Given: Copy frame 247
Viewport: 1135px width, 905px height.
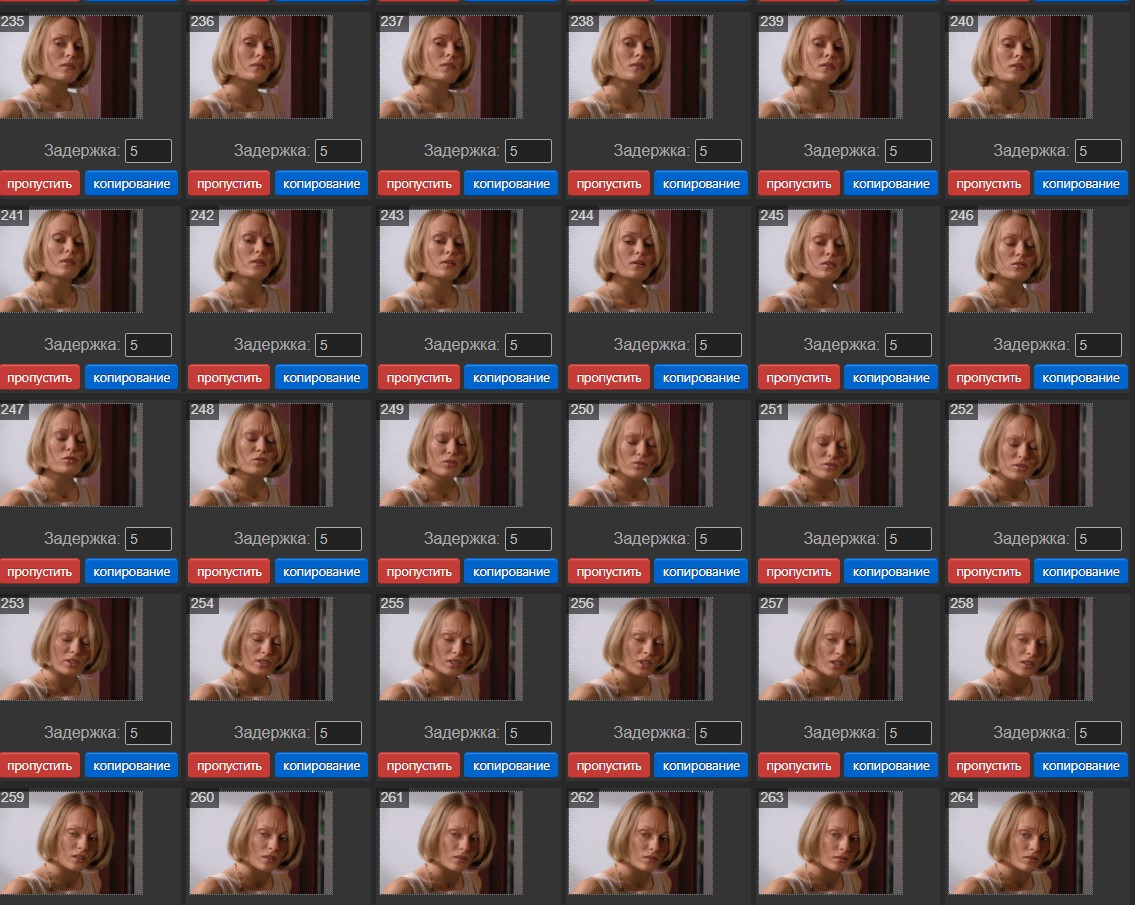Looking at the screenshot, I should [132, 572].
